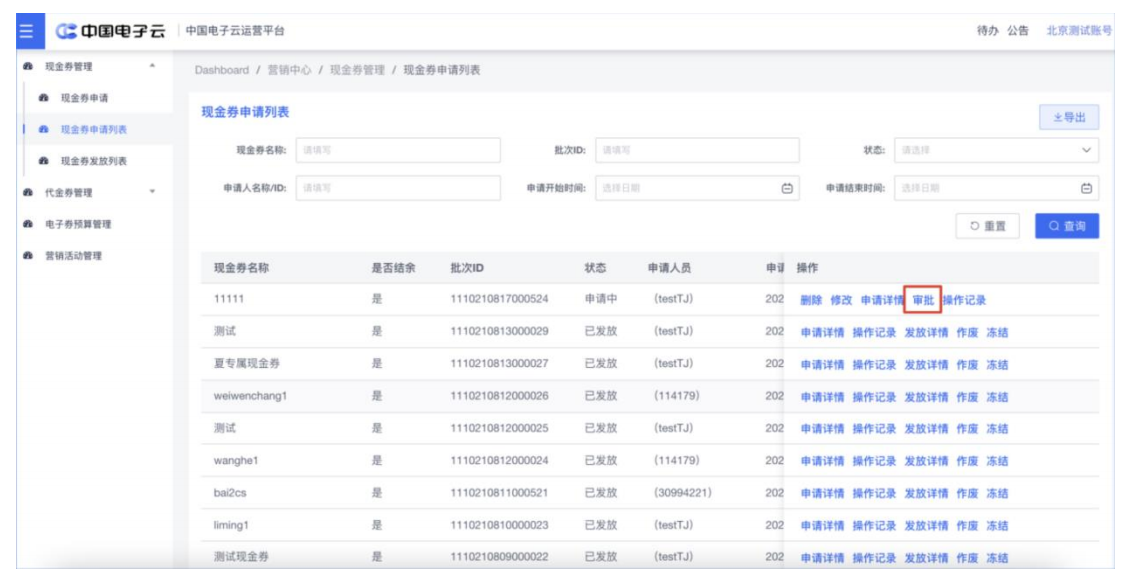Open the calendar icon for 申请开始时间

(x=787, y=188)
